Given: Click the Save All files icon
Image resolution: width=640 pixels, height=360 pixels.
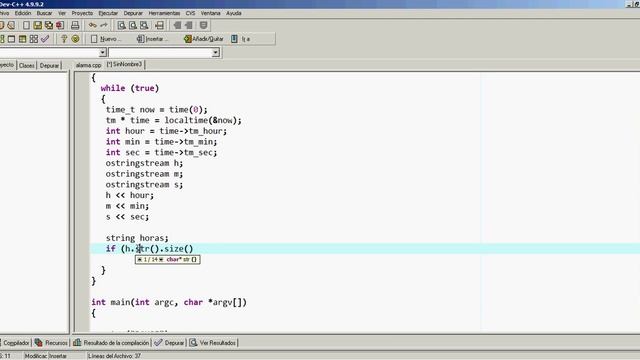Looking at the screenshot, I should 49,25.
